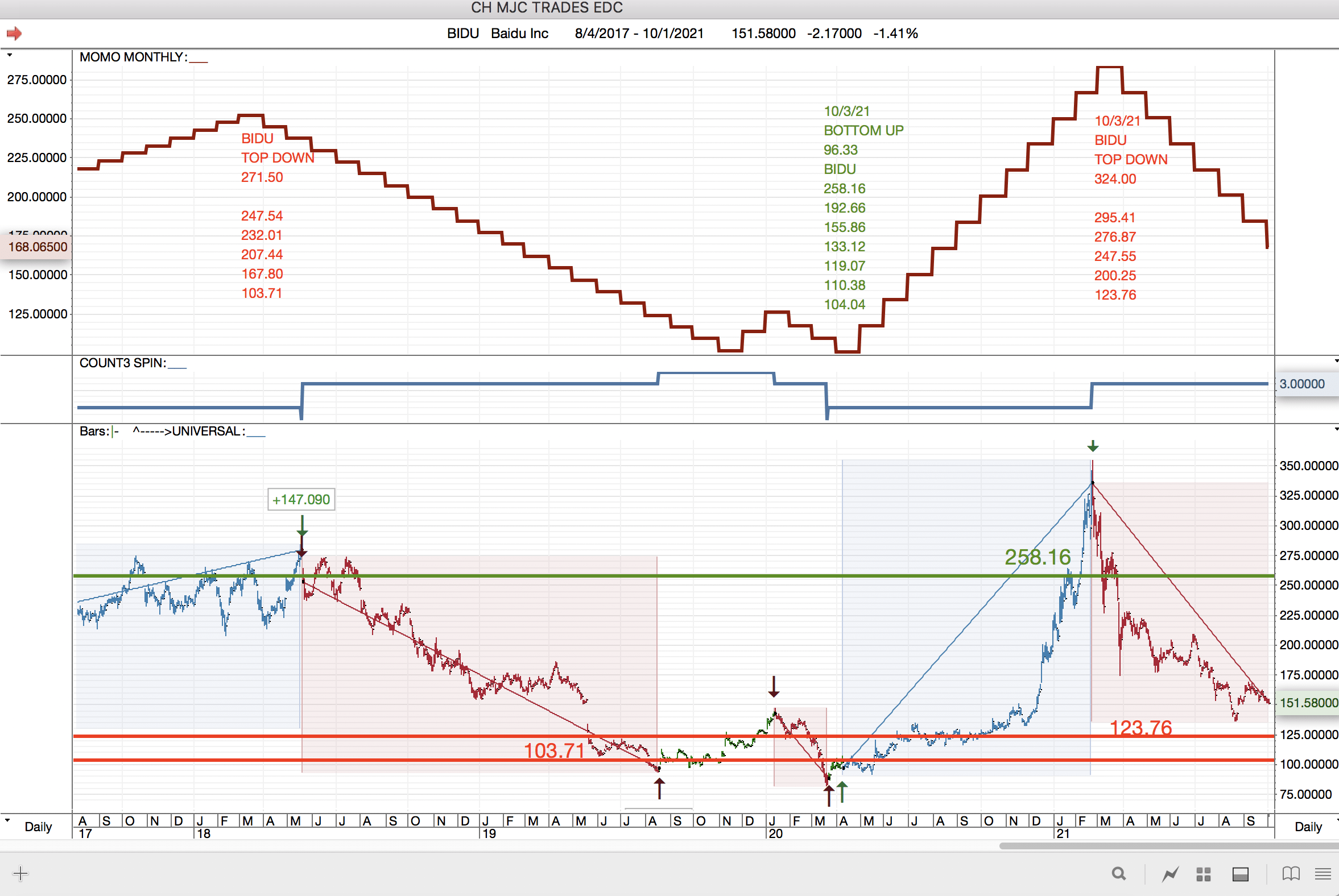
Task: Click the Bars label in price pane
Action: (94, 432)
